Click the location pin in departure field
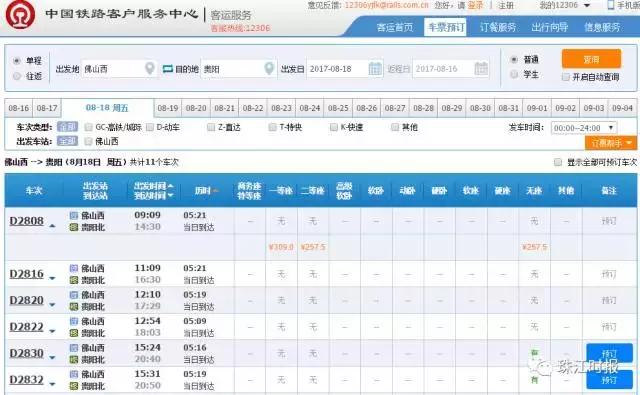This screenshot has width=640, height=395. [x=150, y=68]
